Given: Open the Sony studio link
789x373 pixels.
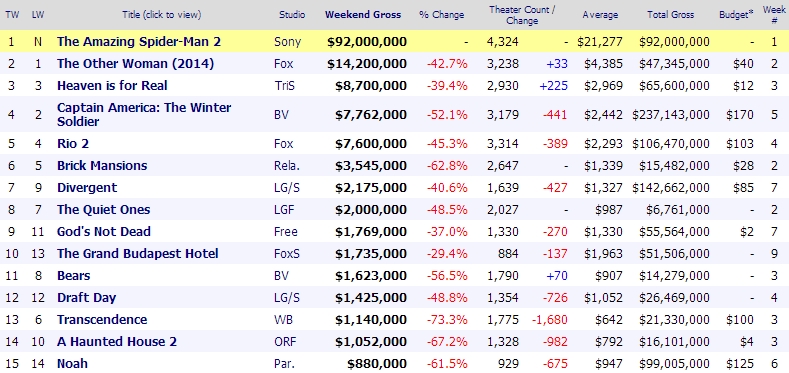Looking at the screenshot, I should click(x=287, y=42).
